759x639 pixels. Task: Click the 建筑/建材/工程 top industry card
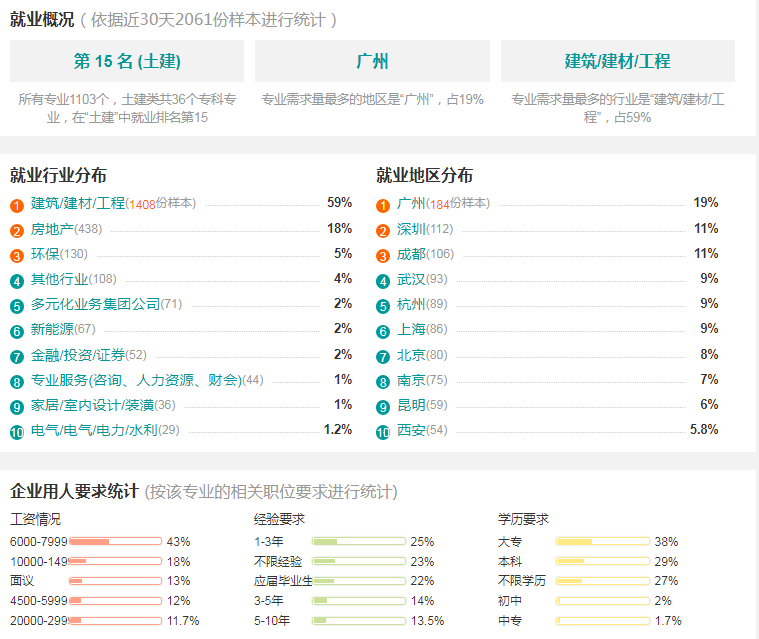pos(618,61)
